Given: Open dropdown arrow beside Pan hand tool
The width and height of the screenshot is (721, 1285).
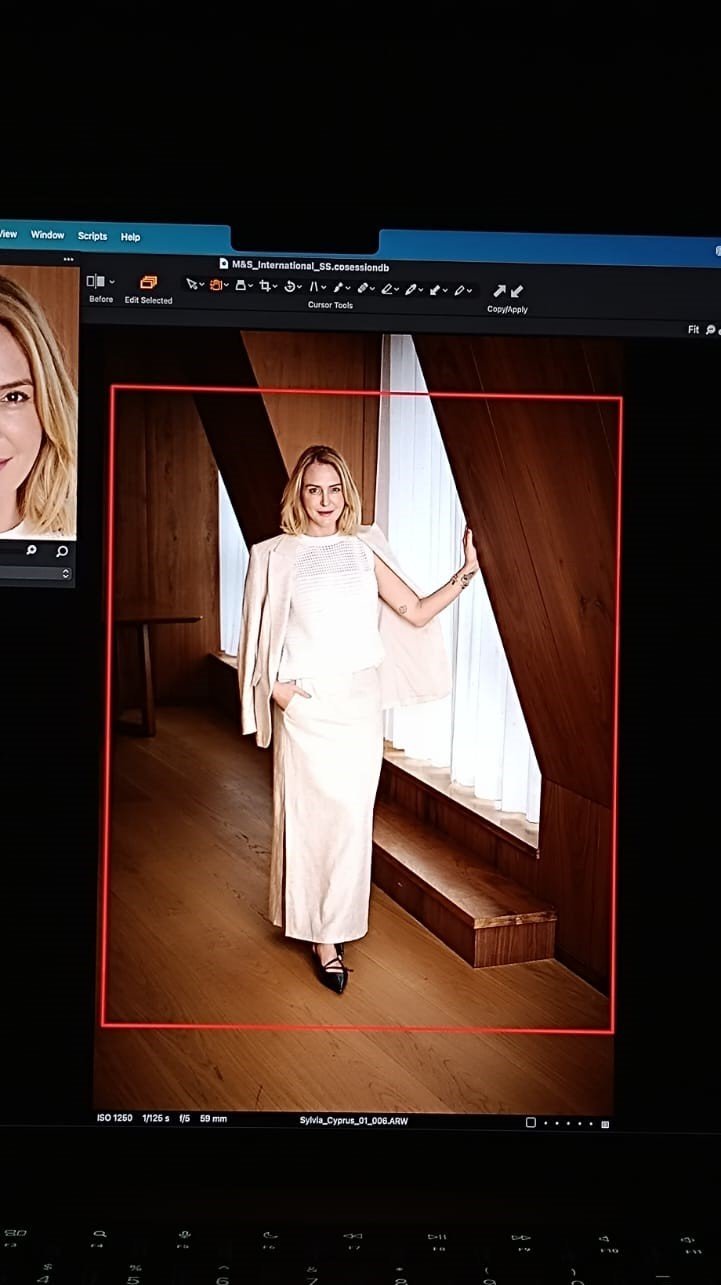Looking at the screenshot, I should tap(227, 286).
